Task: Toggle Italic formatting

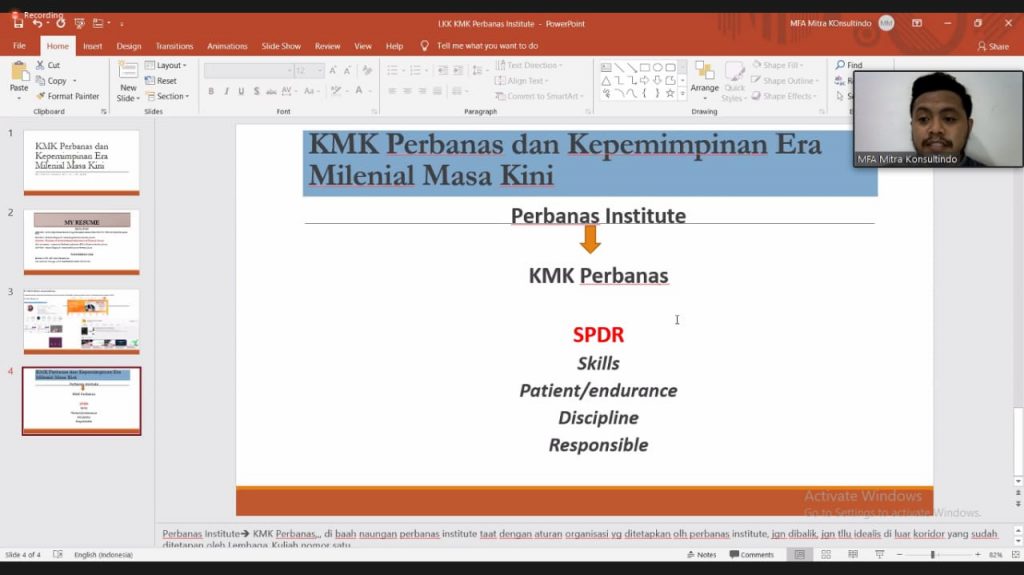Action: [226, 91]
